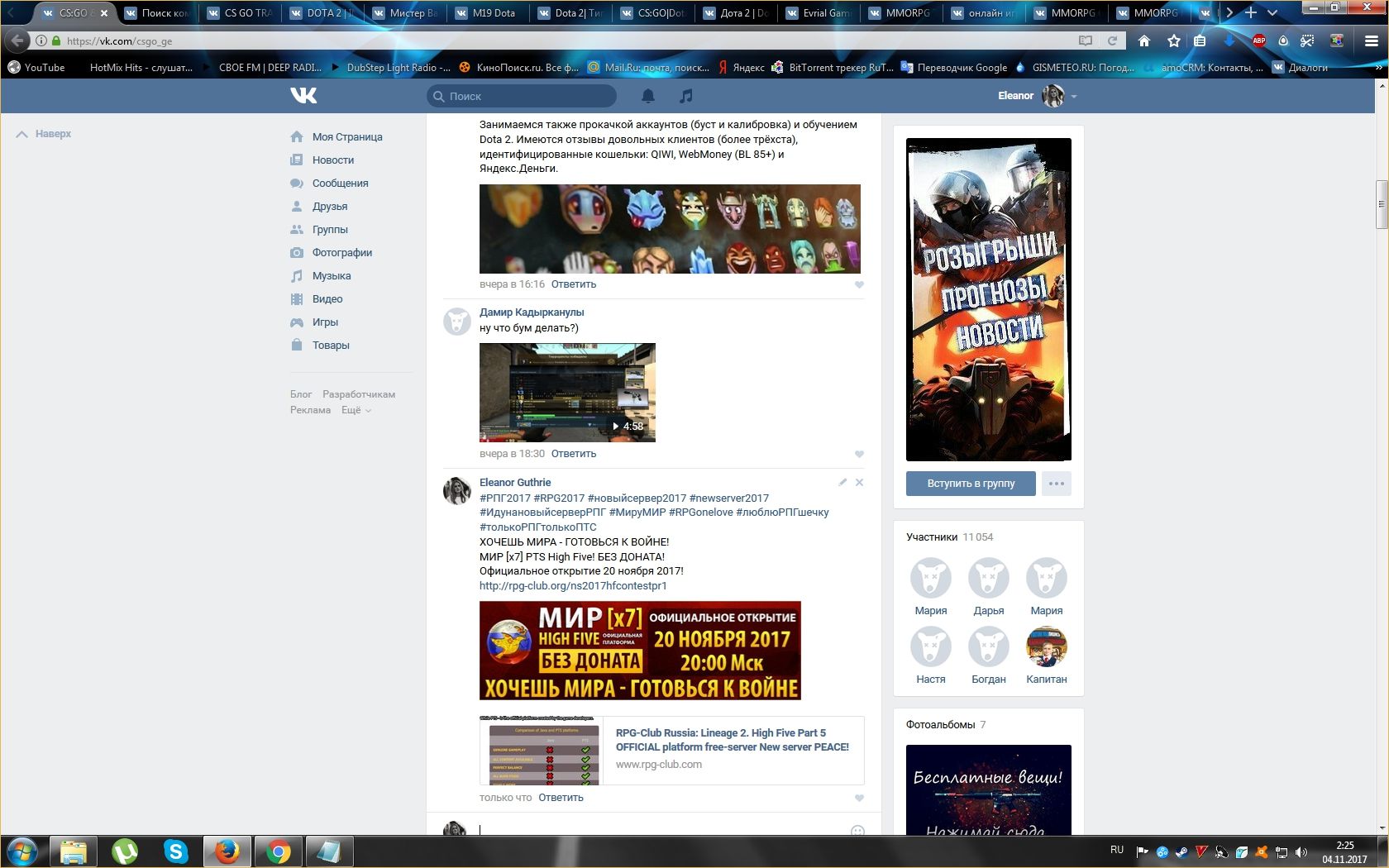Click the VK logo in header

pos(303,96)
